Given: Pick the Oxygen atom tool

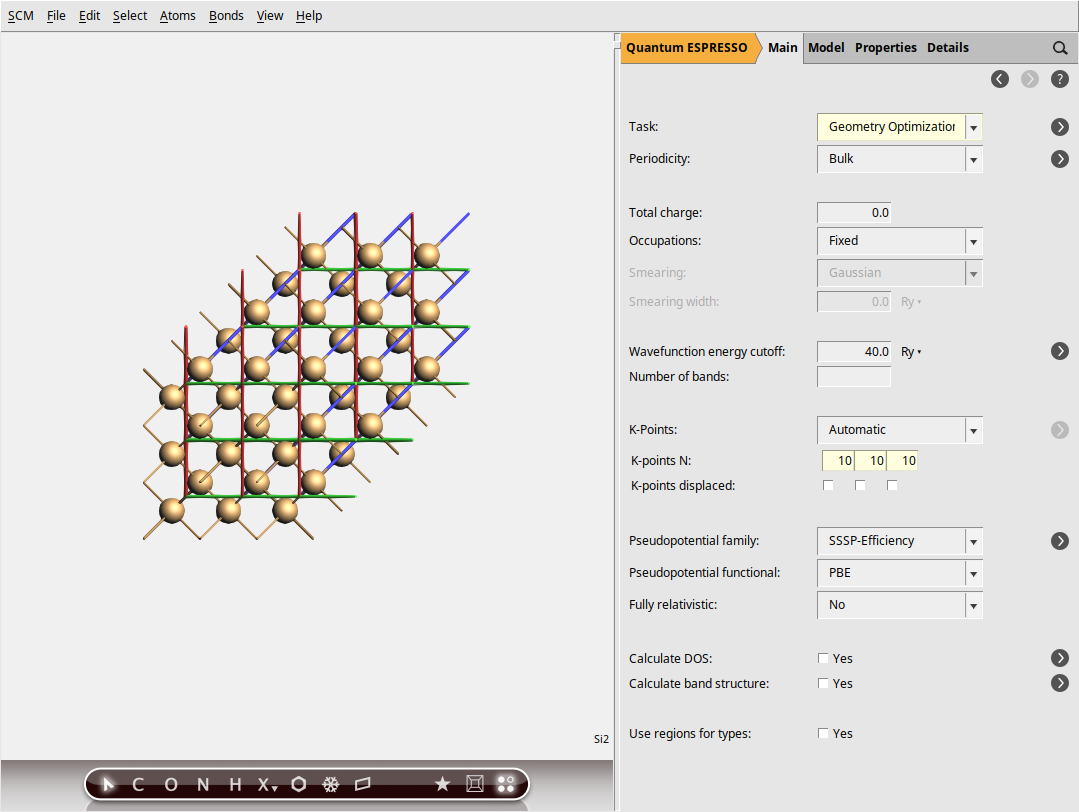Looking at the screenshot, I should pos(170,784).
